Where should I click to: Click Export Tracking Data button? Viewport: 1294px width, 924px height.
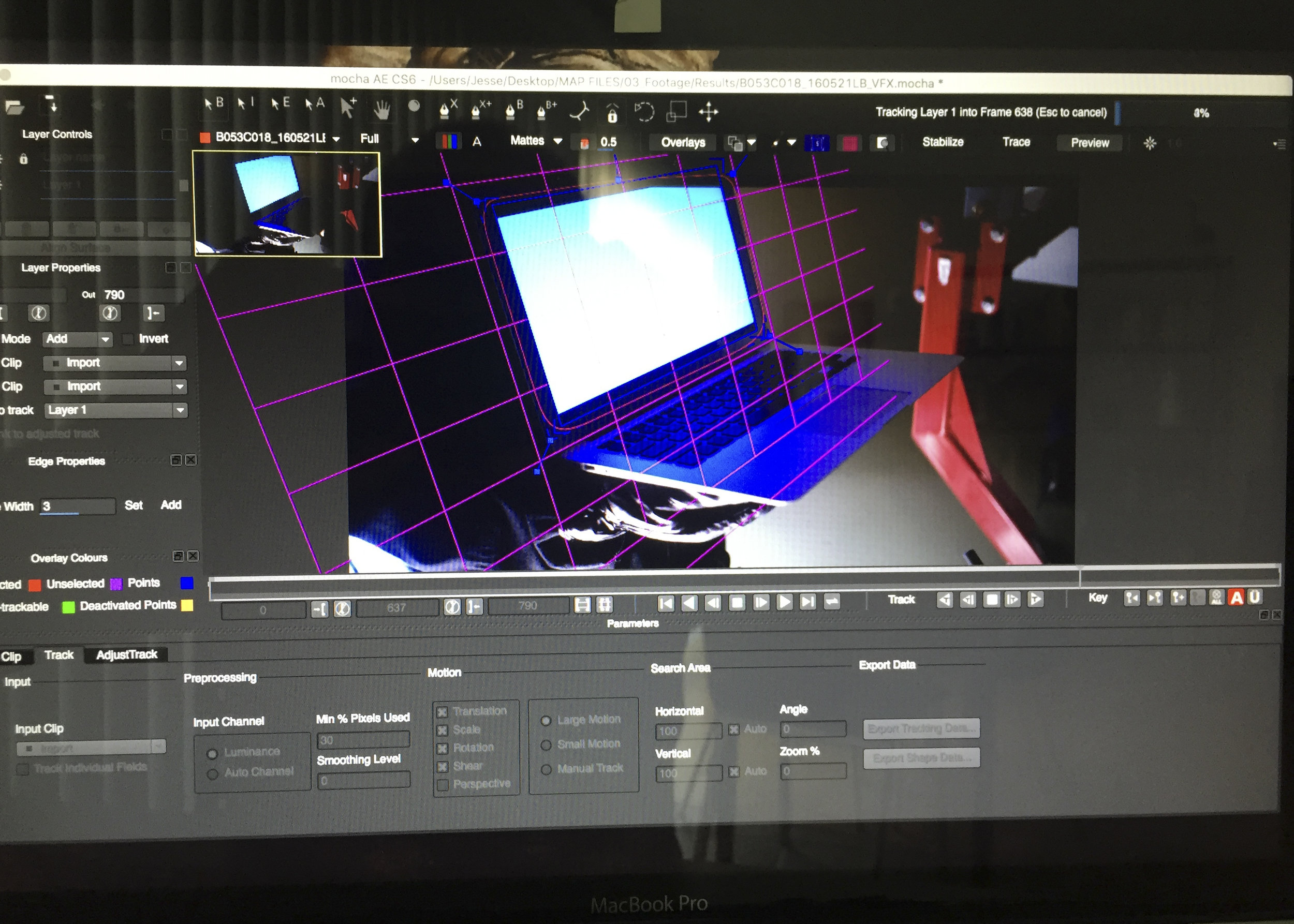(x=921, y=728)
